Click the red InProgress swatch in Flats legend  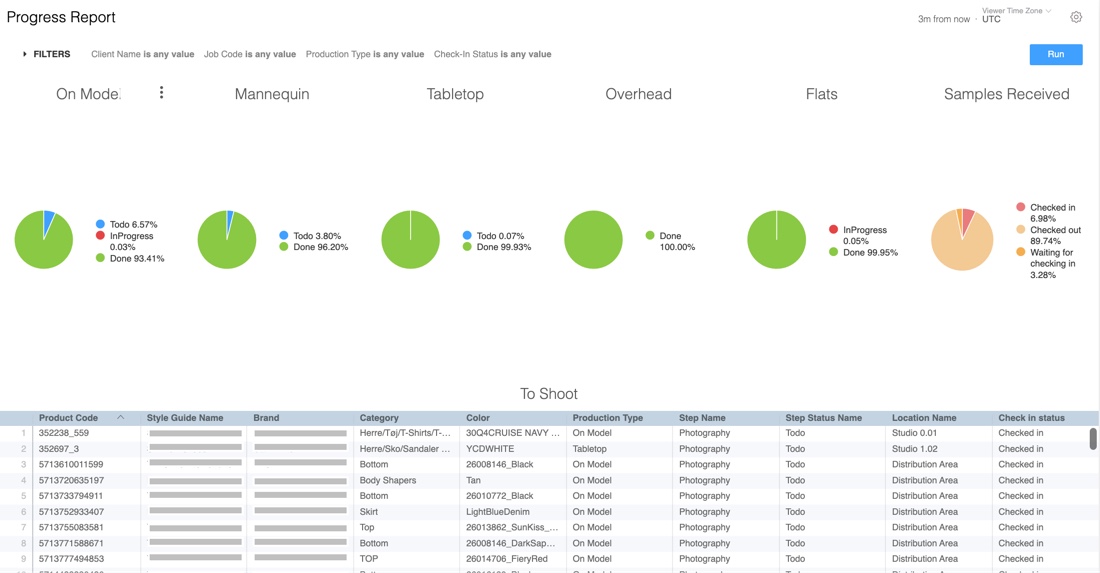[833, 230]
